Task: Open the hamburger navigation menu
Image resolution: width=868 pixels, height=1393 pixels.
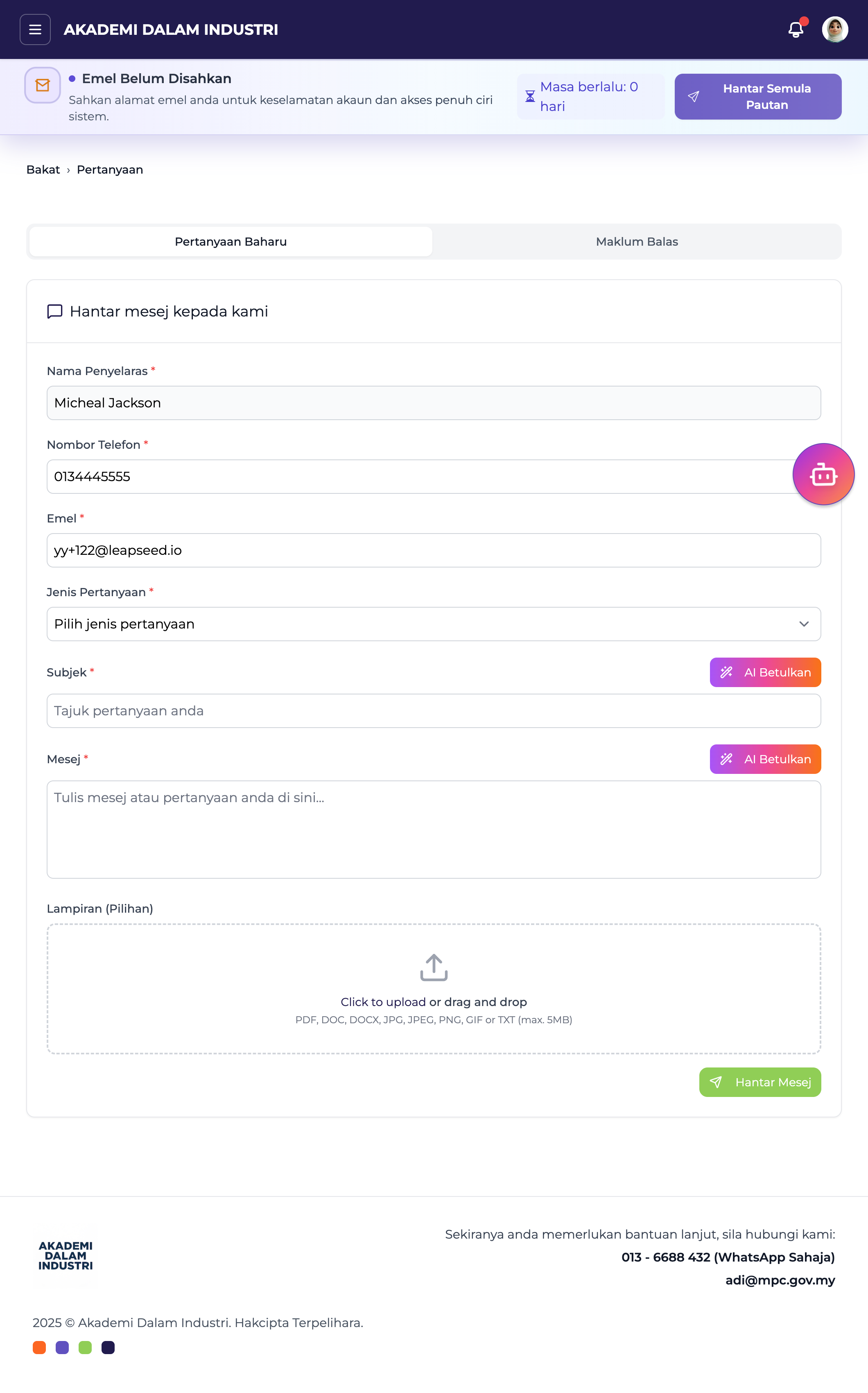Action: pyautogui.click(x=35, y=29)
